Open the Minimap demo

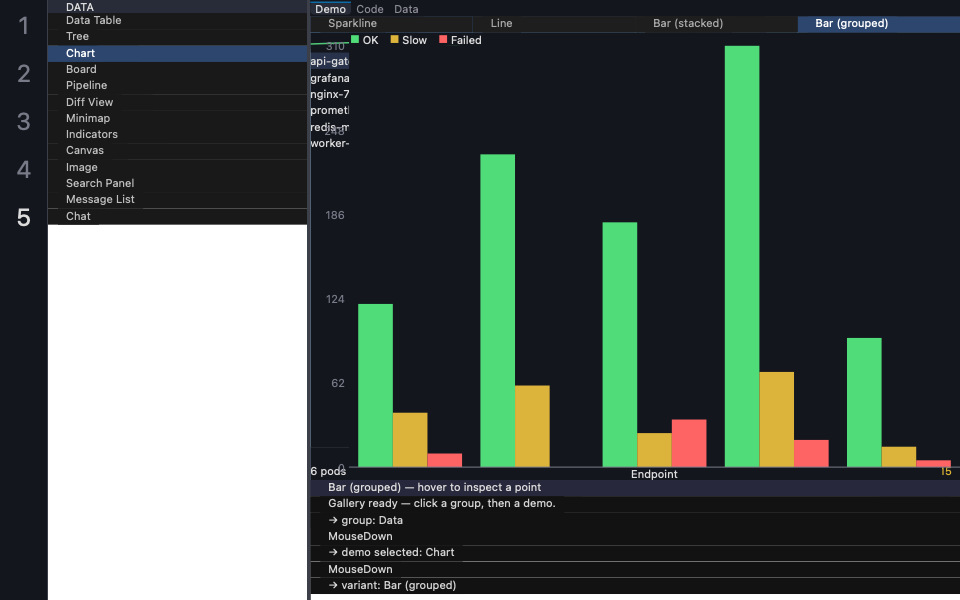point(177,118)
